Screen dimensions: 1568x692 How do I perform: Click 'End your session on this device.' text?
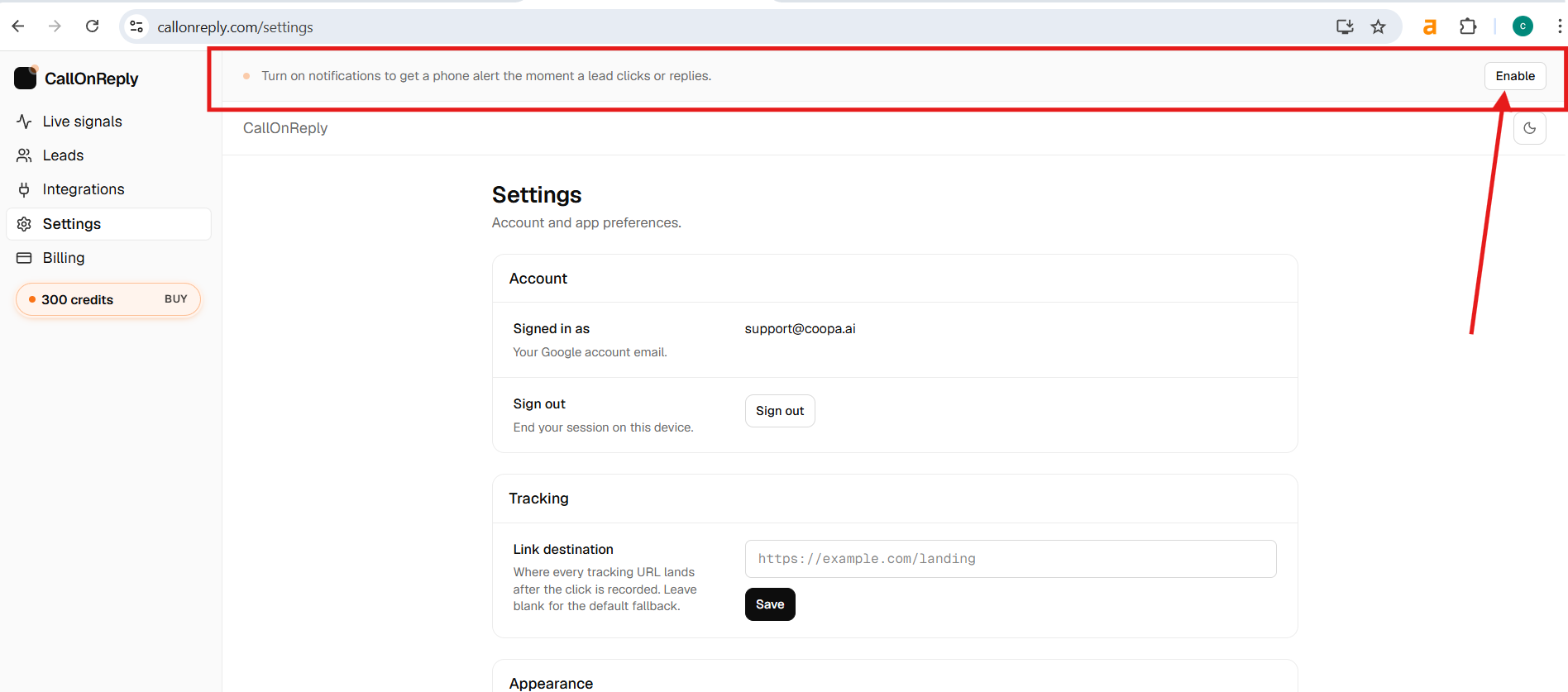coord(603,427)
